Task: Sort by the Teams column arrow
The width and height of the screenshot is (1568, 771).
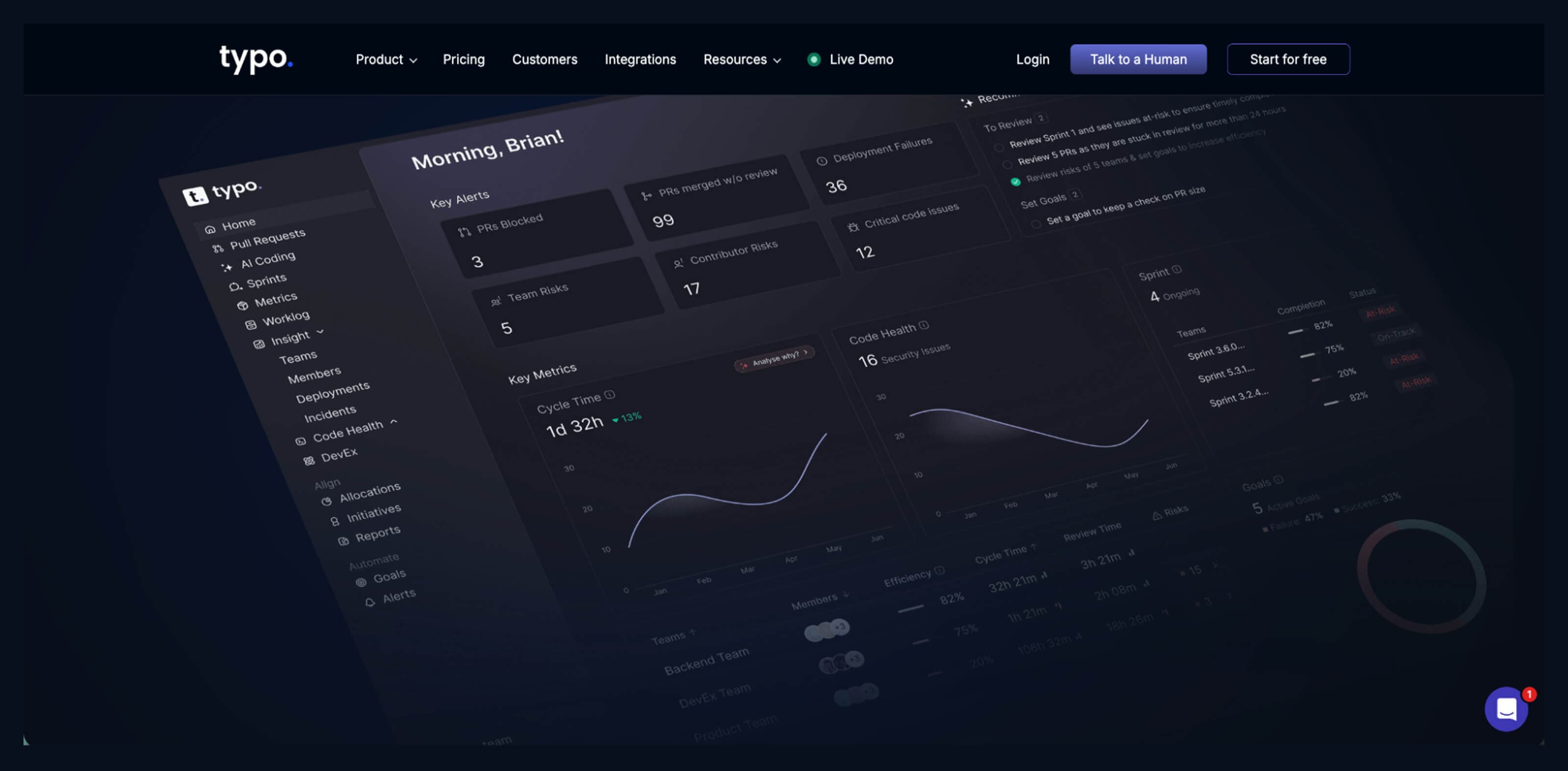Action: click(x=692, y=633)
